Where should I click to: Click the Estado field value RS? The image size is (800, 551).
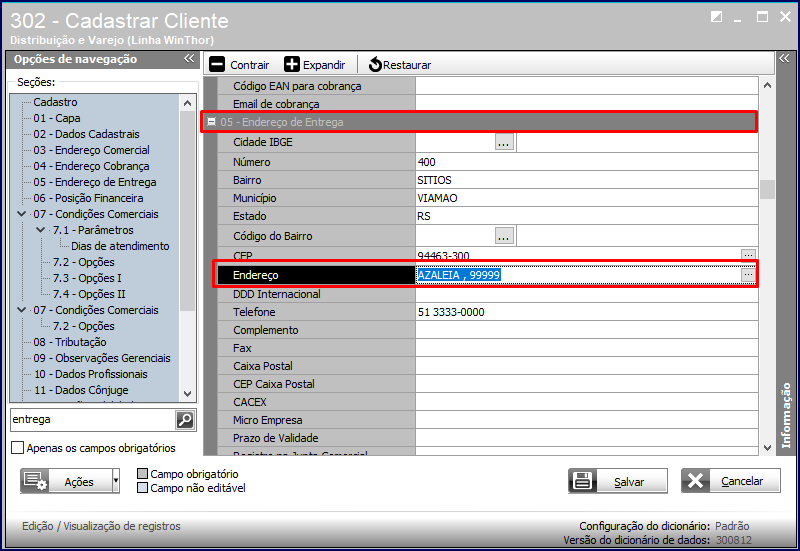(x=587, y=216)
